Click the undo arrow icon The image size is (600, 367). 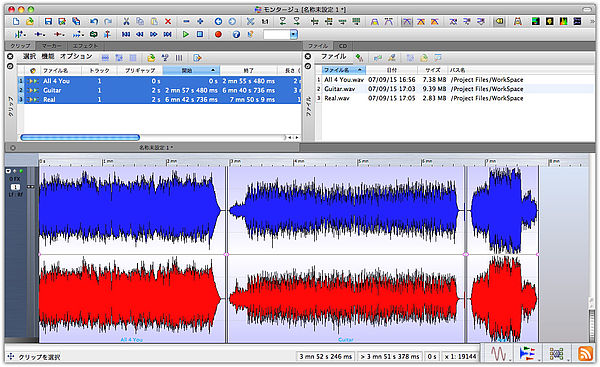(x=94, y=21)
